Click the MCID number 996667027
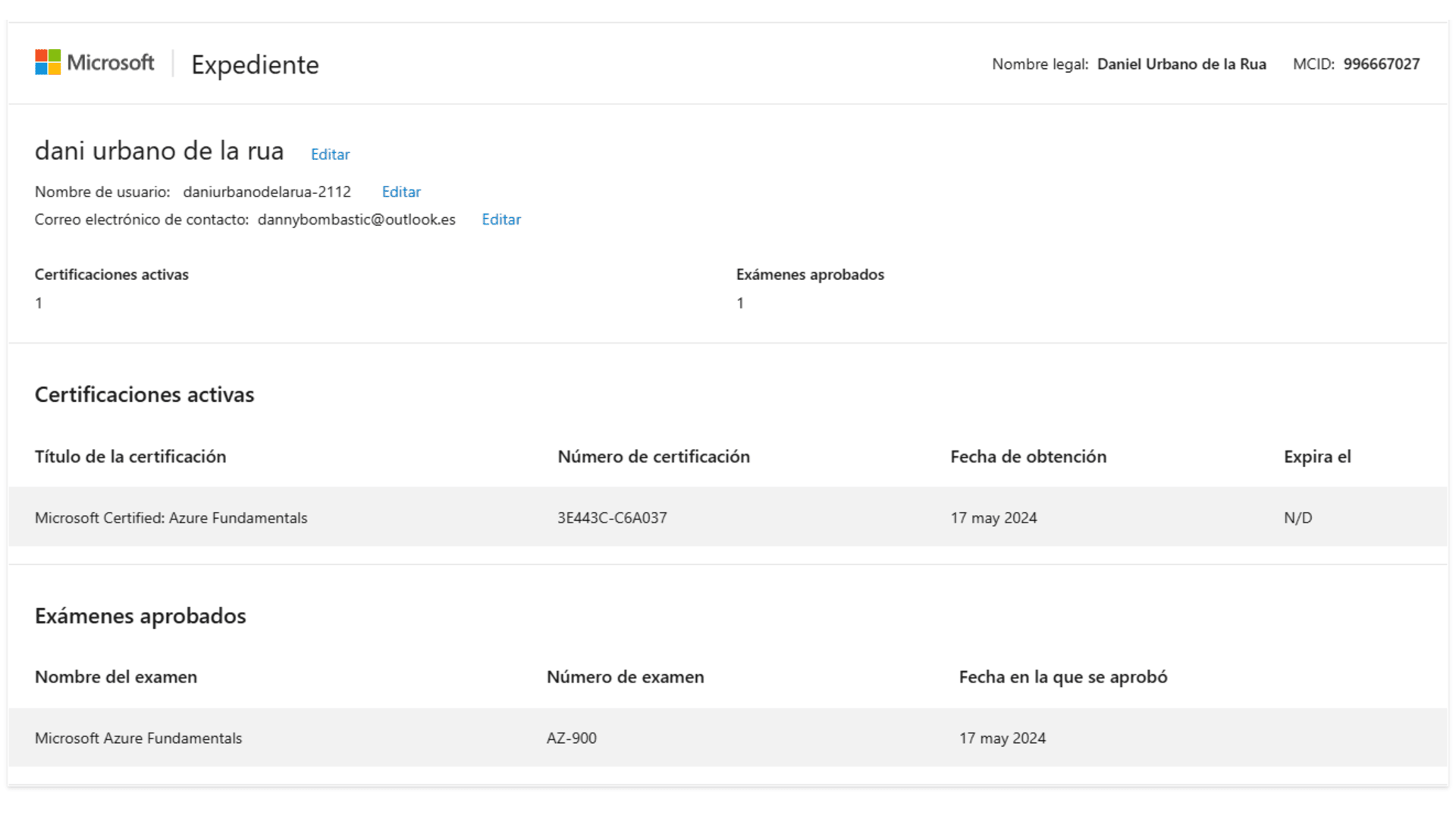1456x819 pixels. tap(1382, 64)
